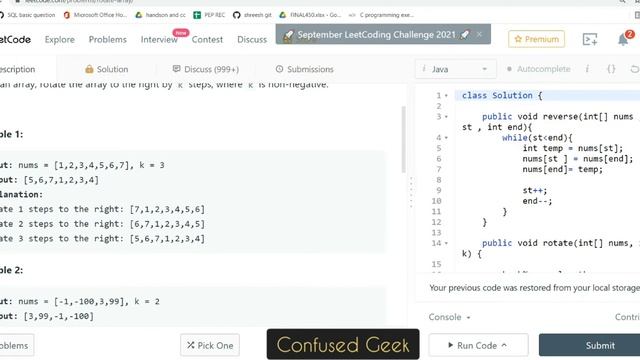
Task: Open the September LeetCoding Challenge 2021 banner
Action: pos(376,35)
